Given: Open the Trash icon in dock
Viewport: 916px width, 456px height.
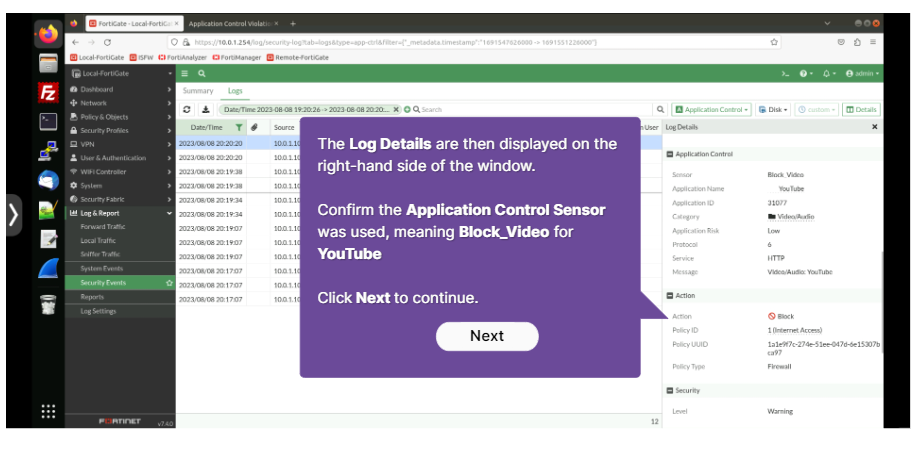Looking at the screenshot, I should (x=48, y=304).
